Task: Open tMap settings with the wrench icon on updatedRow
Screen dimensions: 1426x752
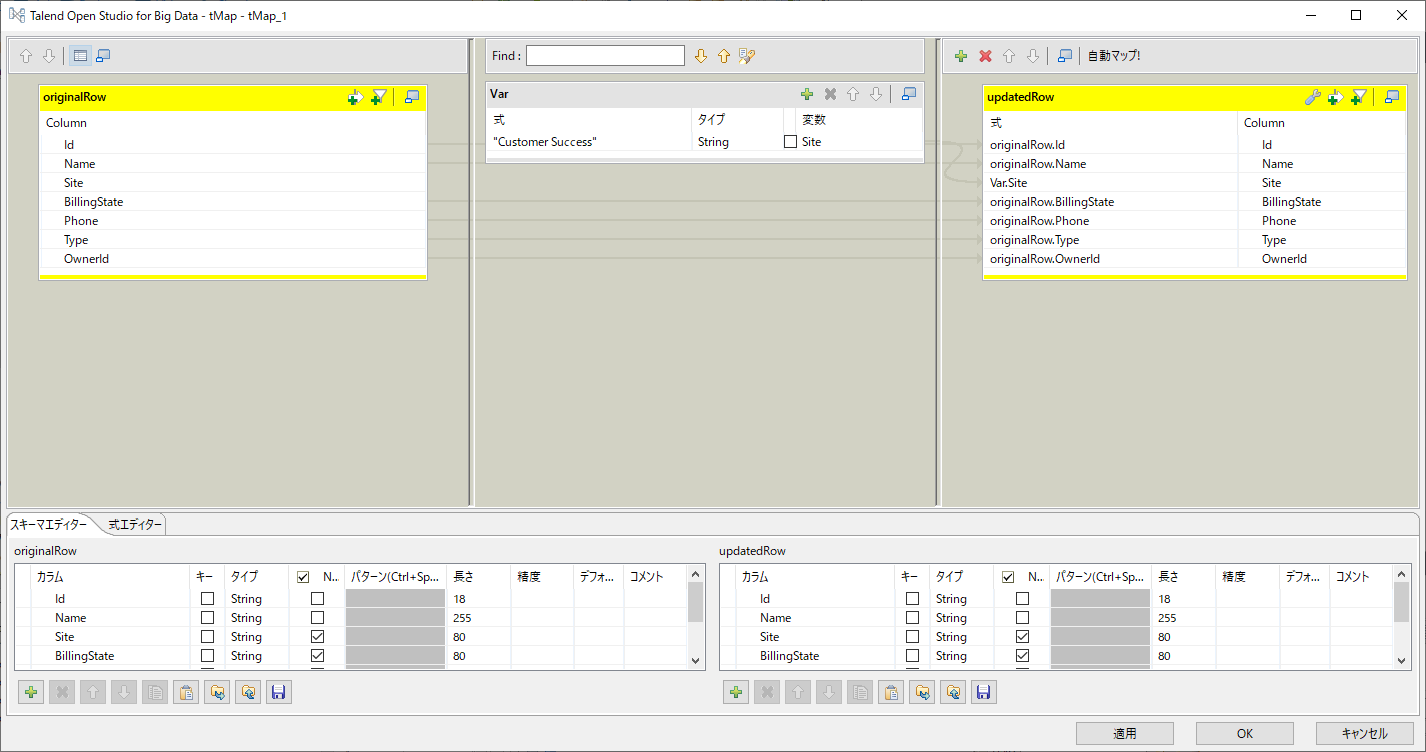Action: (1313, 97)
